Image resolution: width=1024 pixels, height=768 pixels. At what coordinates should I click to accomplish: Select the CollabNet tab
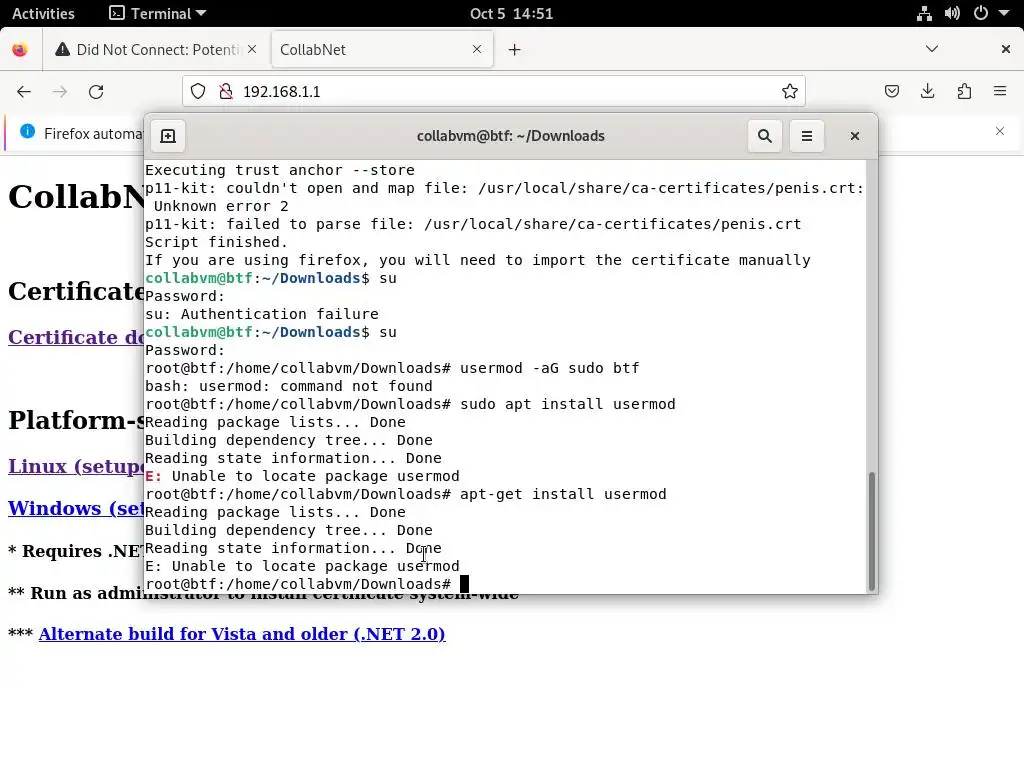point(382,50)
